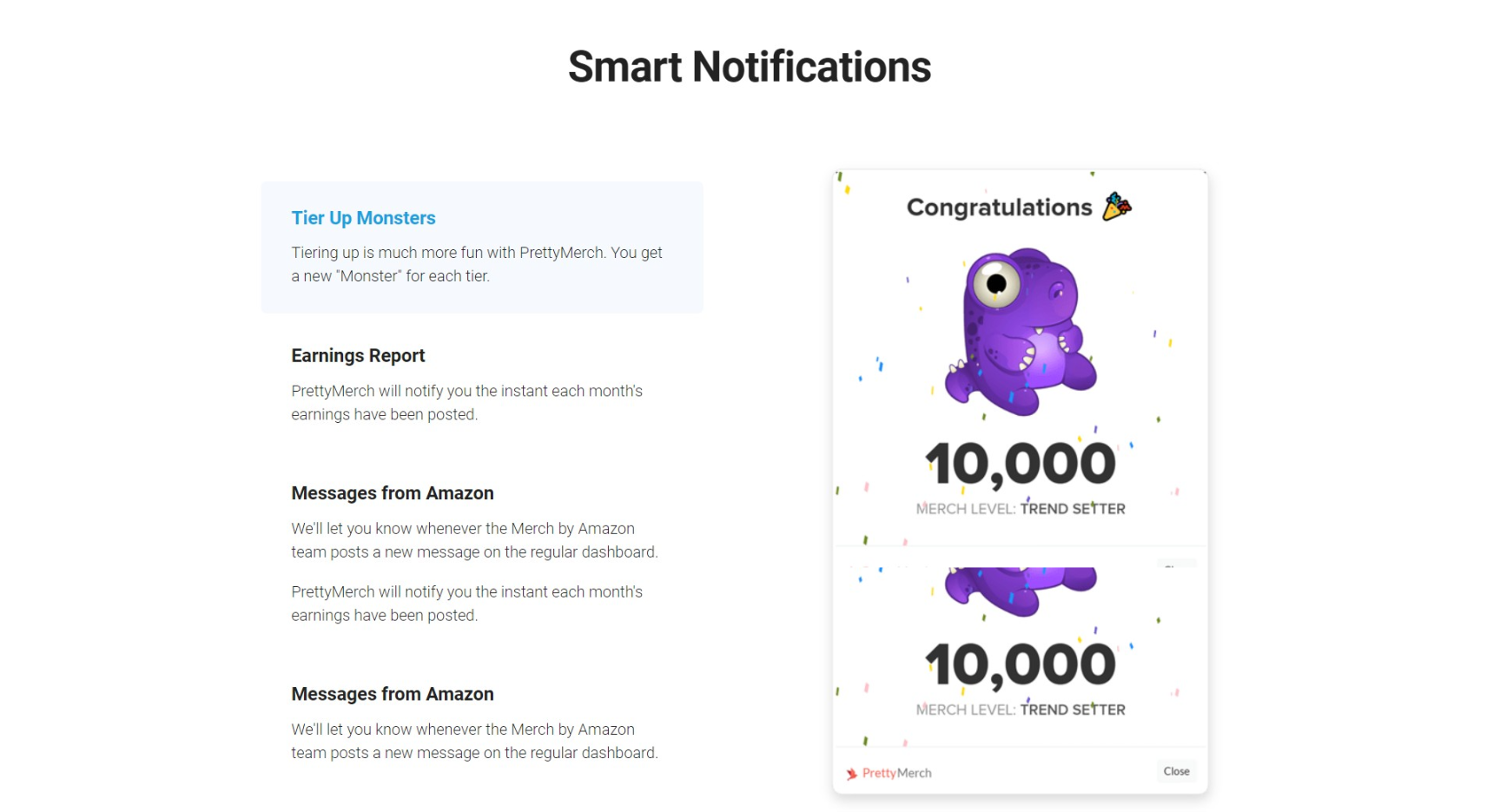Open the last Messages from Amazon item

point(393,694)
